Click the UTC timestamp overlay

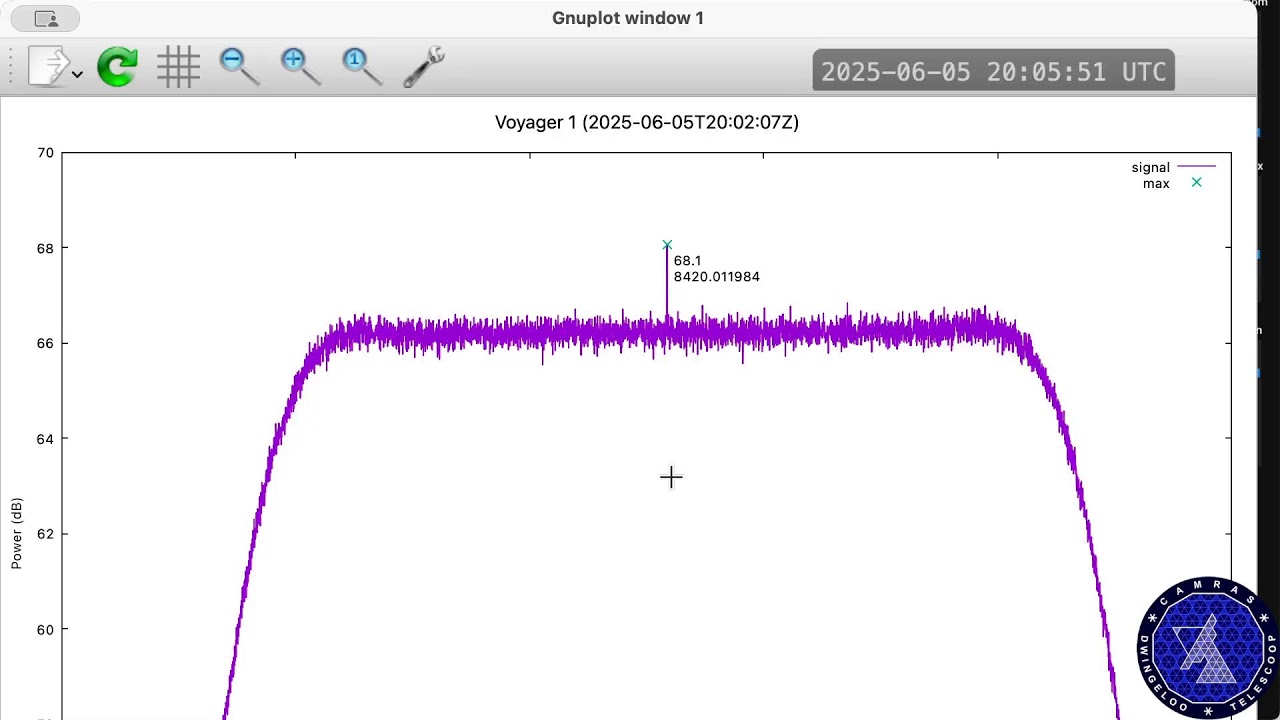tap(993, 71)
